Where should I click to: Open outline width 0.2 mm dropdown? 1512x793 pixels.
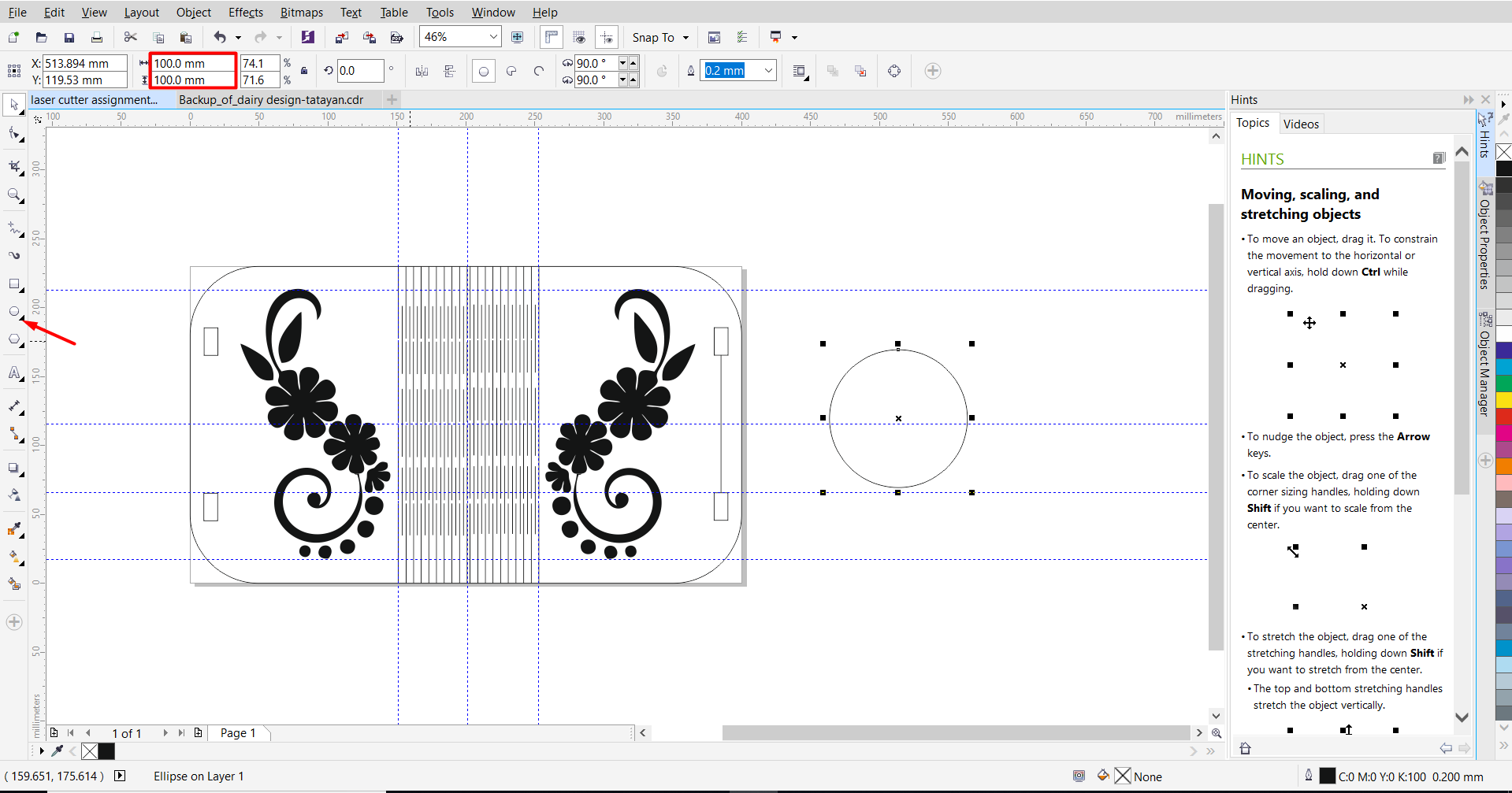pyautogui.click(x=768, y=71)
